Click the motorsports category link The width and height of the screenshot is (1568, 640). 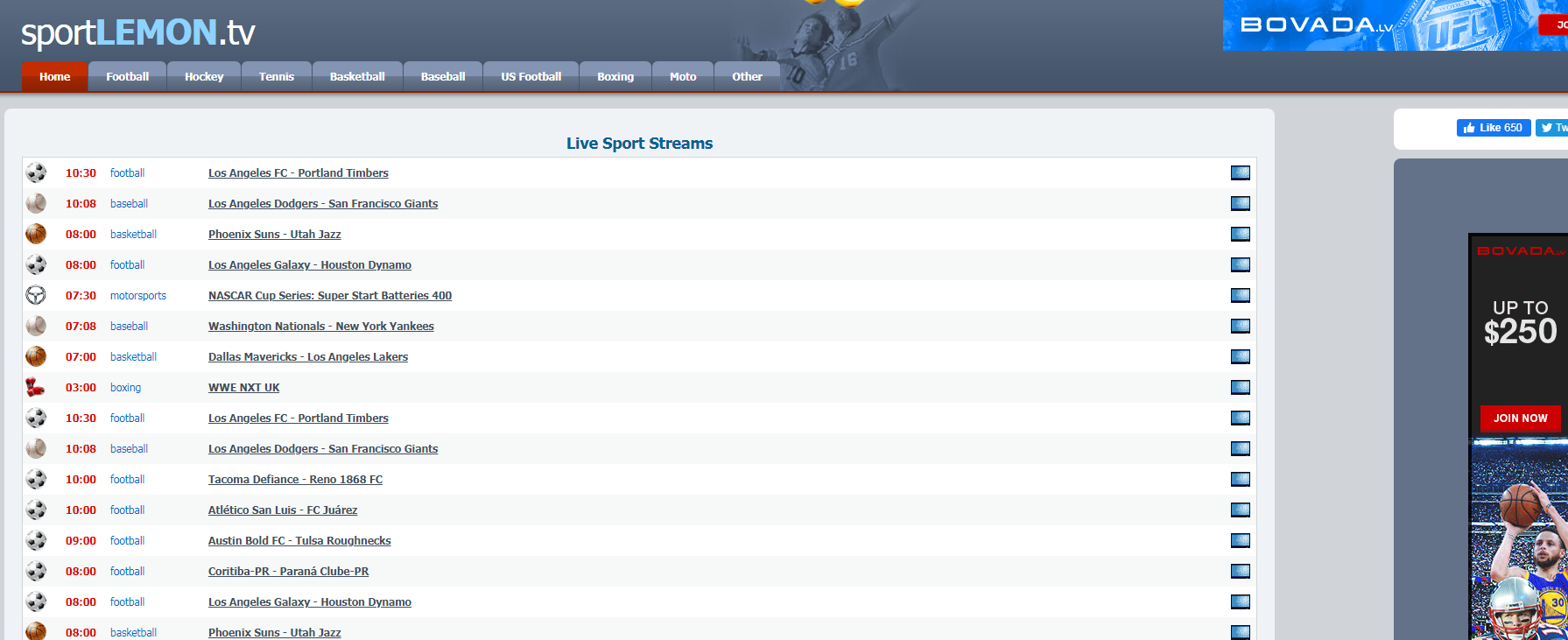(x=138, y=296)
